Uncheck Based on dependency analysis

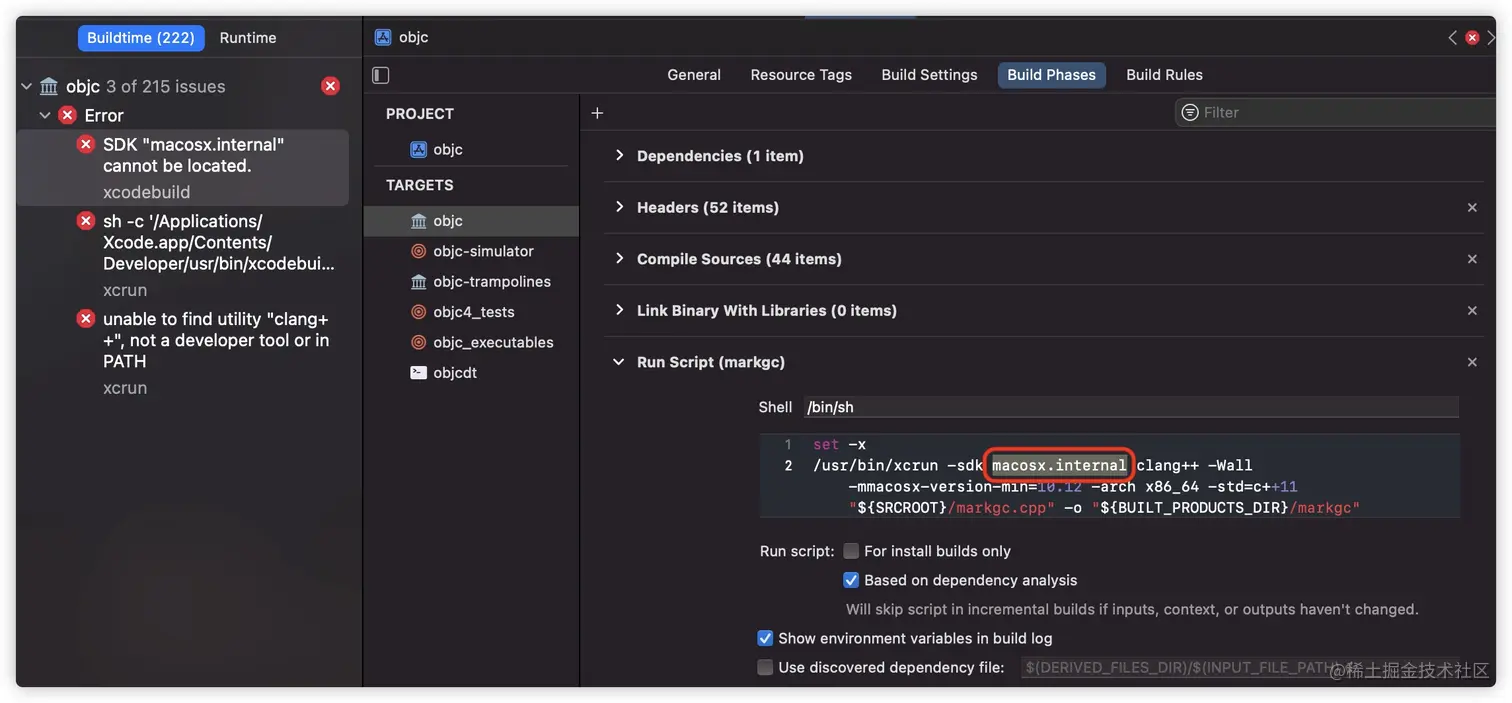click(851, 580)
